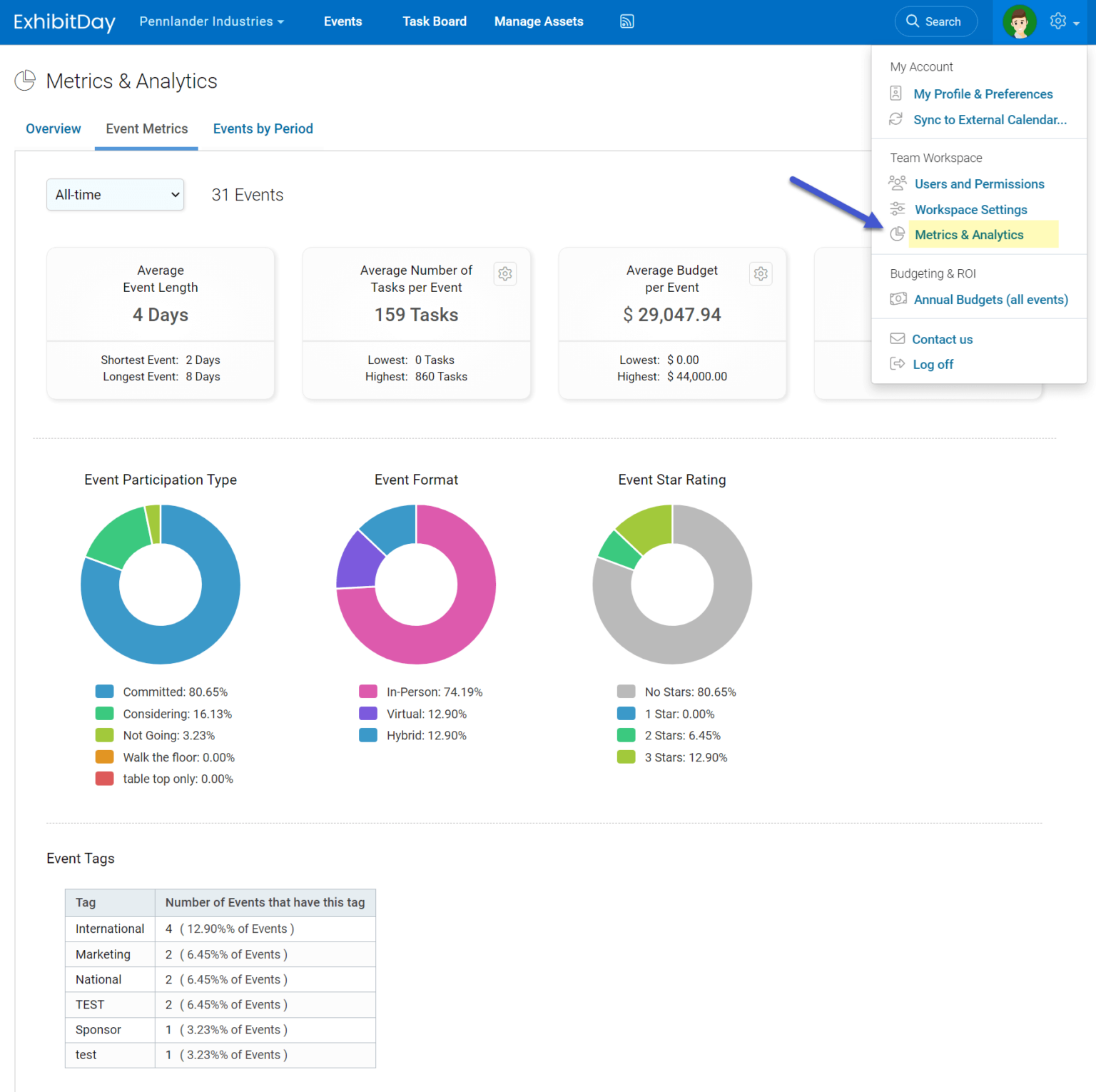Open the chevron next to the settings gear
1096x1092 pixels.
1075,24
